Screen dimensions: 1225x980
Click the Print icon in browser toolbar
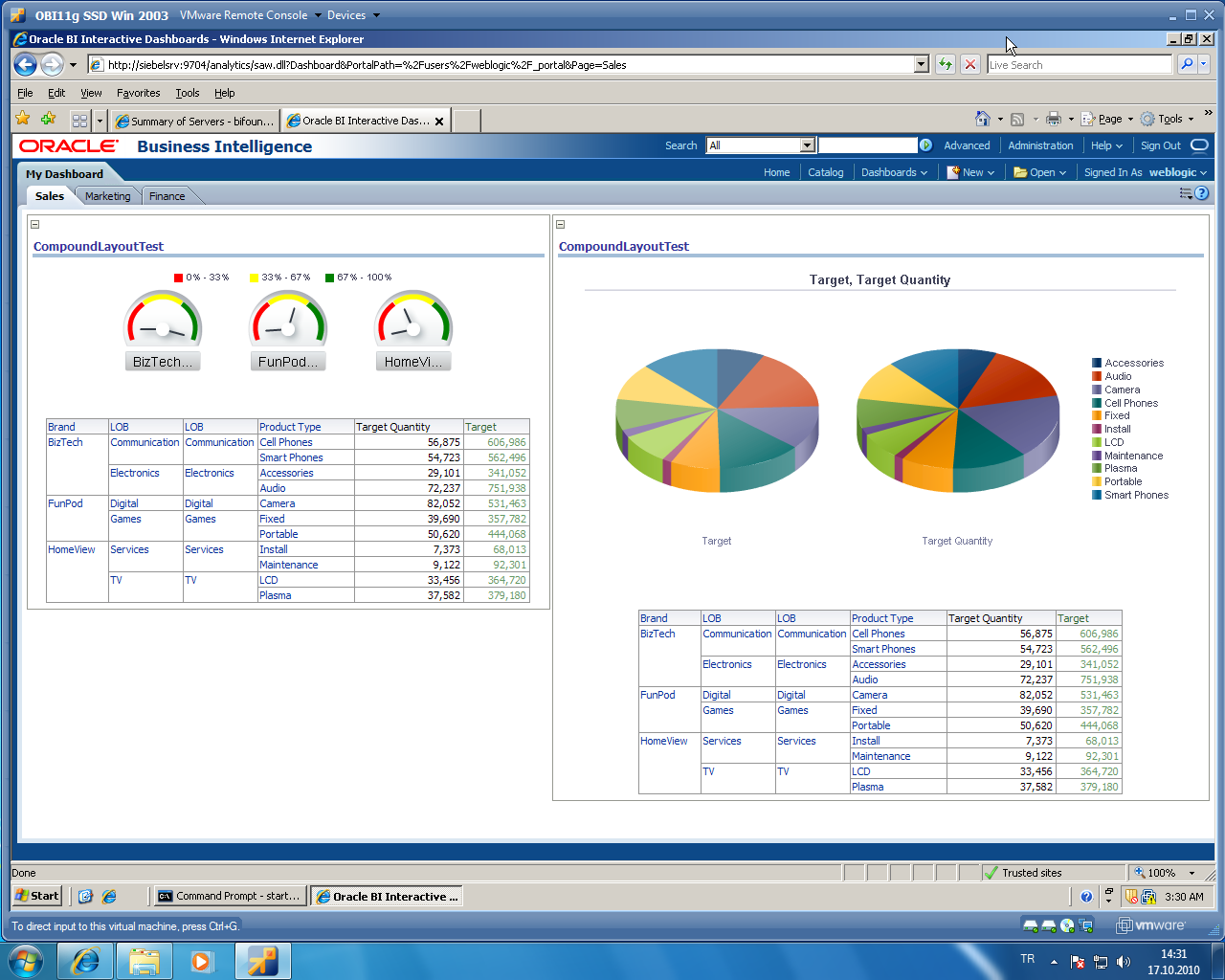coord(1053,118)
